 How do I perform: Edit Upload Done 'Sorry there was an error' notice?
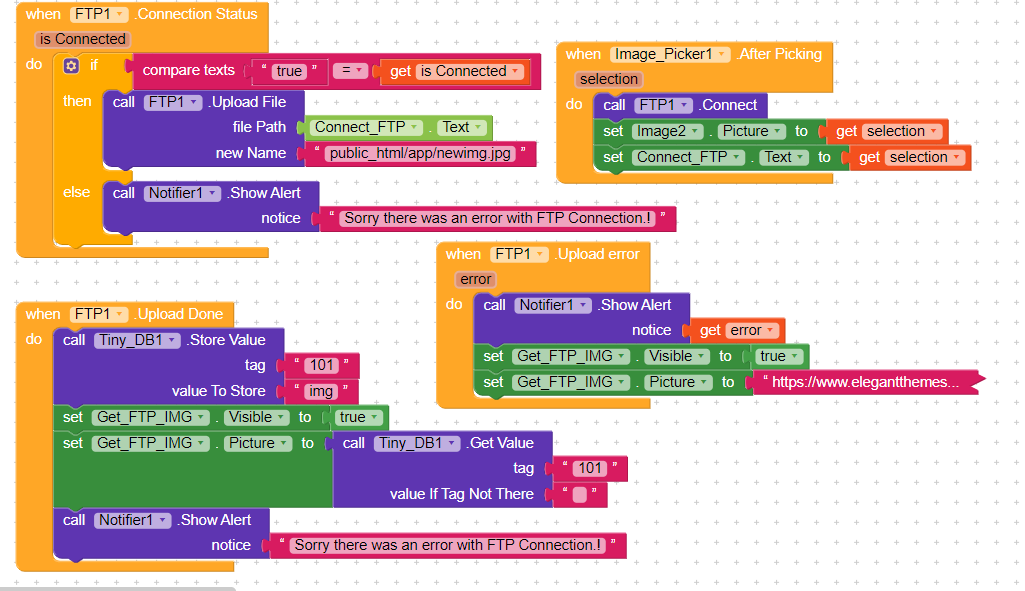click(x=448, y=545)
